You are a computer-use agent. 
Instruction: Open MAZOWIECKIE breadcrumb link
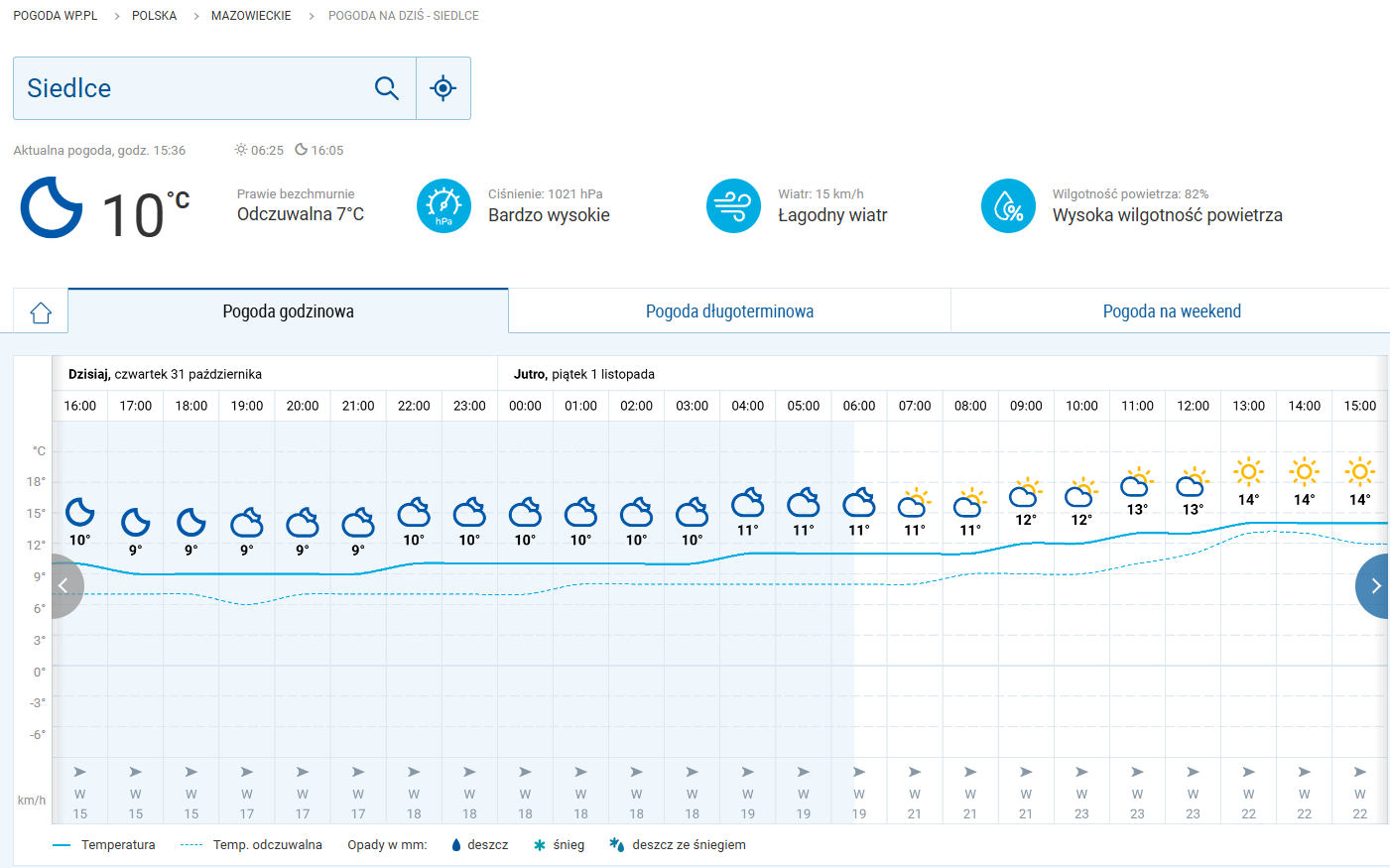251,16
